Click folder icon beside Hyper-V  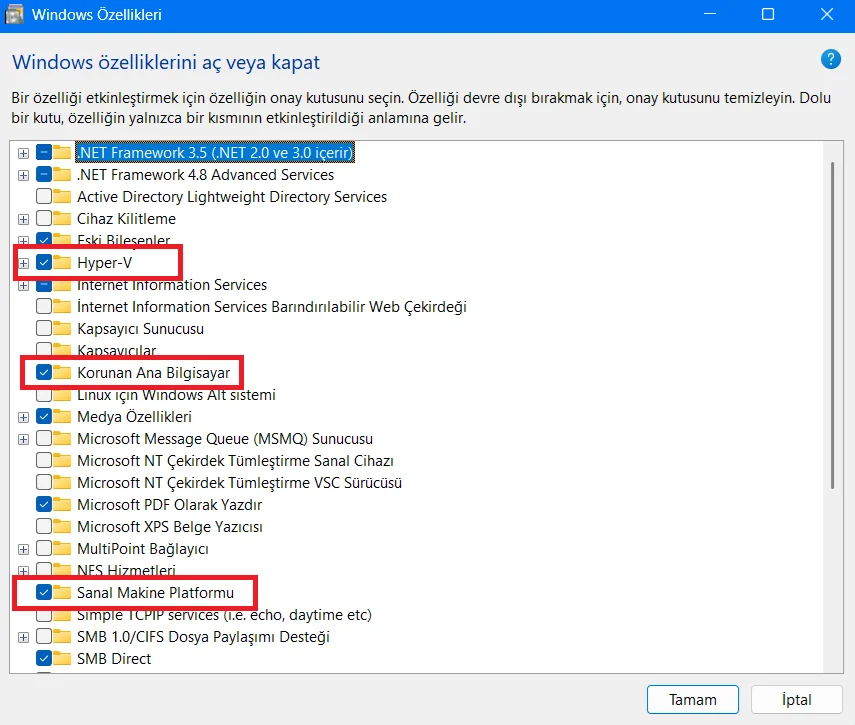62,263
